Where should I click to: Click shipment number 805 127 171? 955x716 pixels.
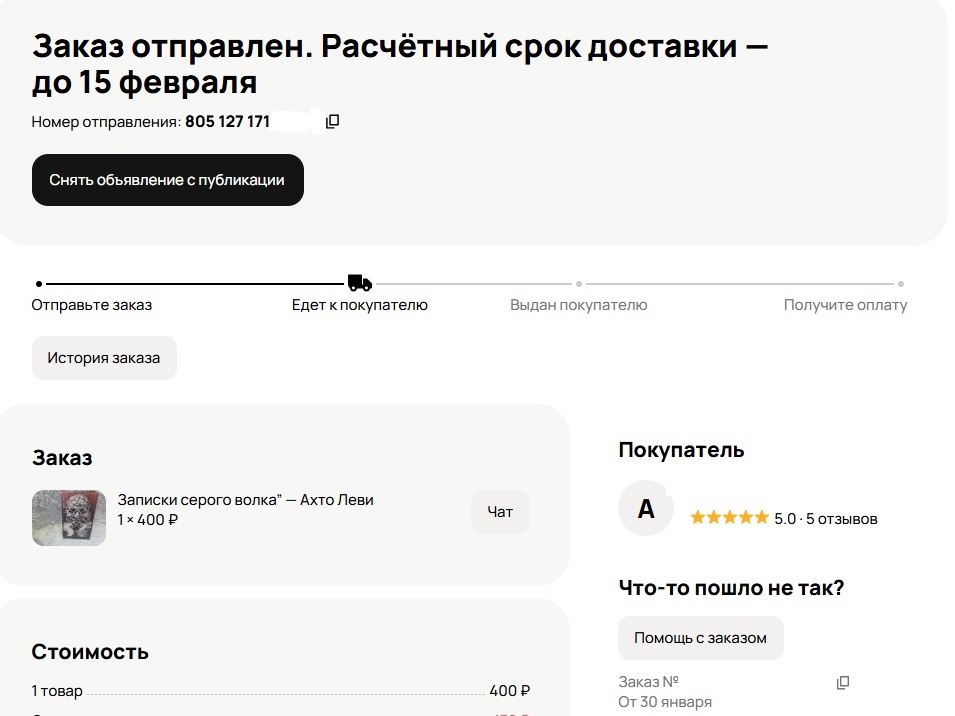pyautogui.click(x=227, y=122)
